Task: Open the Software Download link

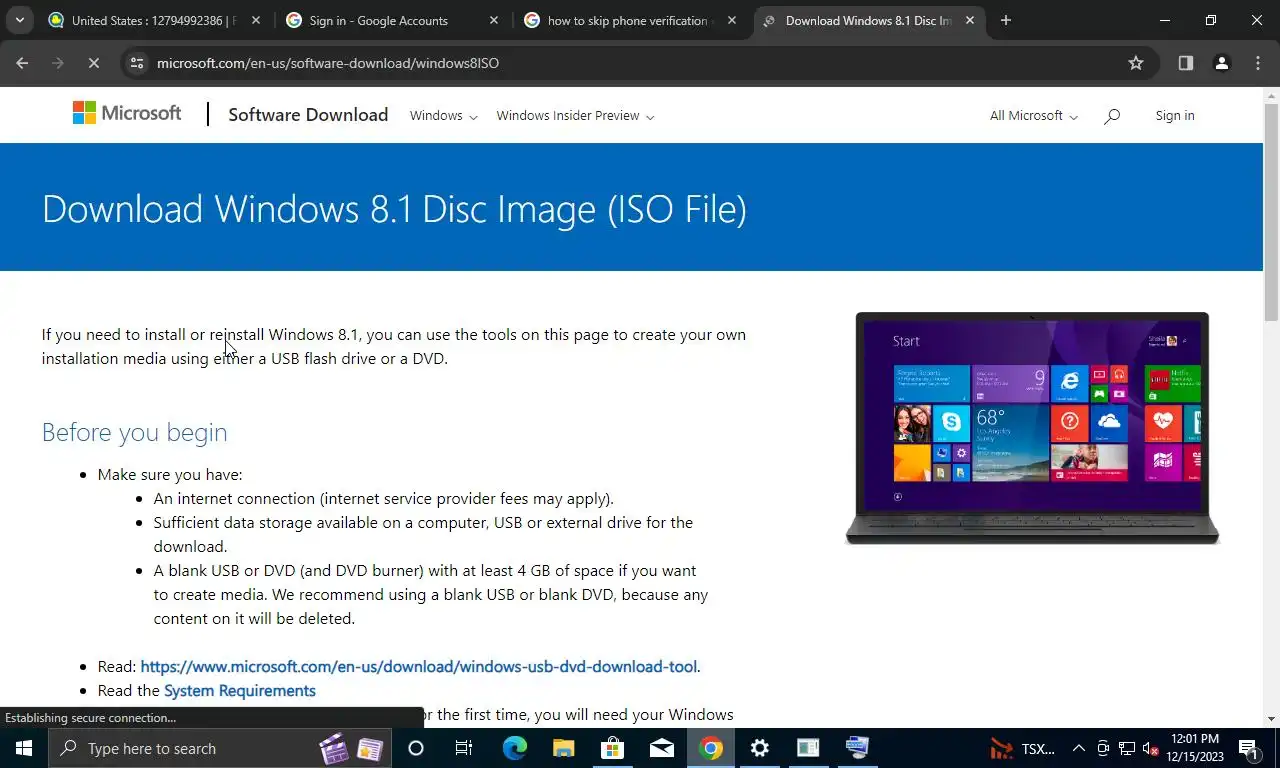Action: pyautogui.click(x=308, y=115)
